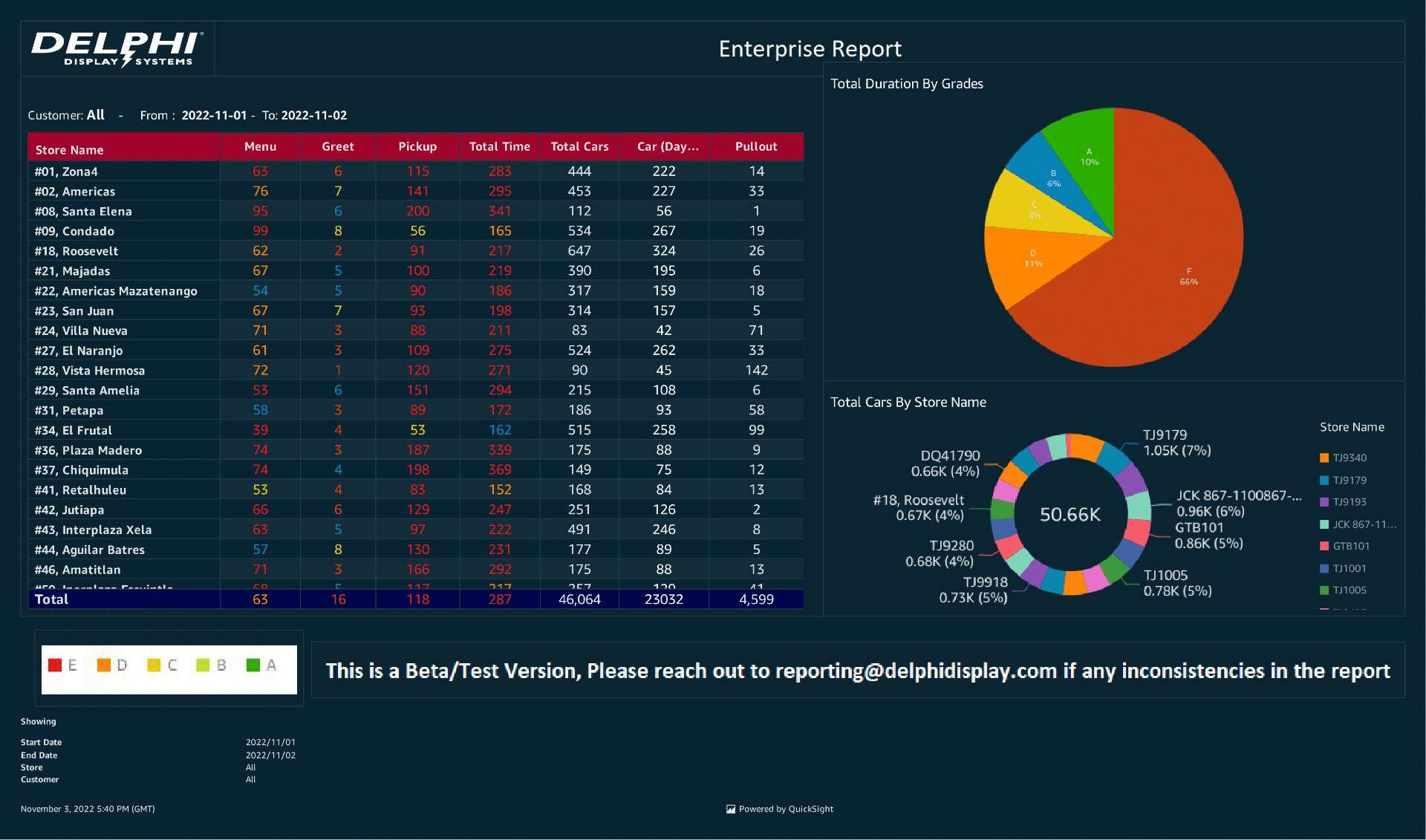The height and width of the screenshot is (840, 1426).
Task: Select the purple TJ9193 legend swatch
Action: 1324,502
